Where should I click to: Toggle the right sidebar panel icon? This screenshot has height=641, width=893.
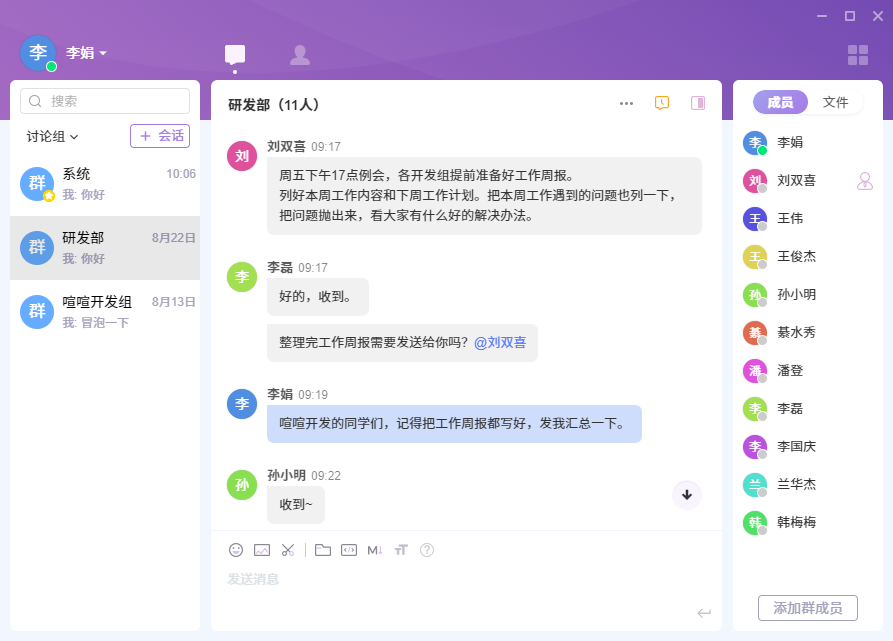pos(698,103)
